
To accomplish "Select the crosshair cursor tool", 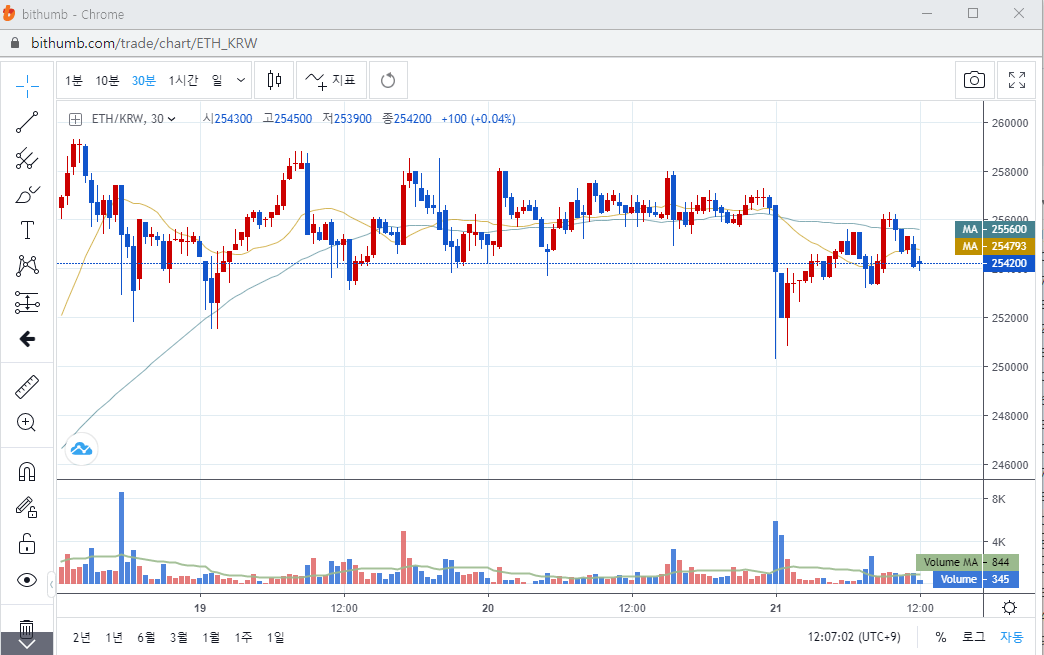I will coord(27,84).
